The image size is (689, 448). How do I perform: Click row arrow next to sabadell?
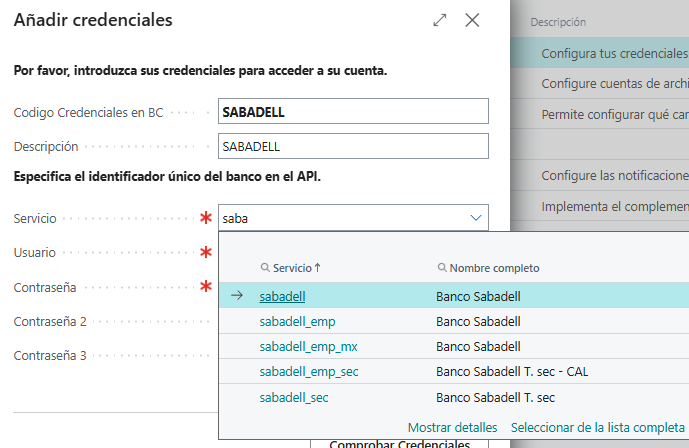237,296
